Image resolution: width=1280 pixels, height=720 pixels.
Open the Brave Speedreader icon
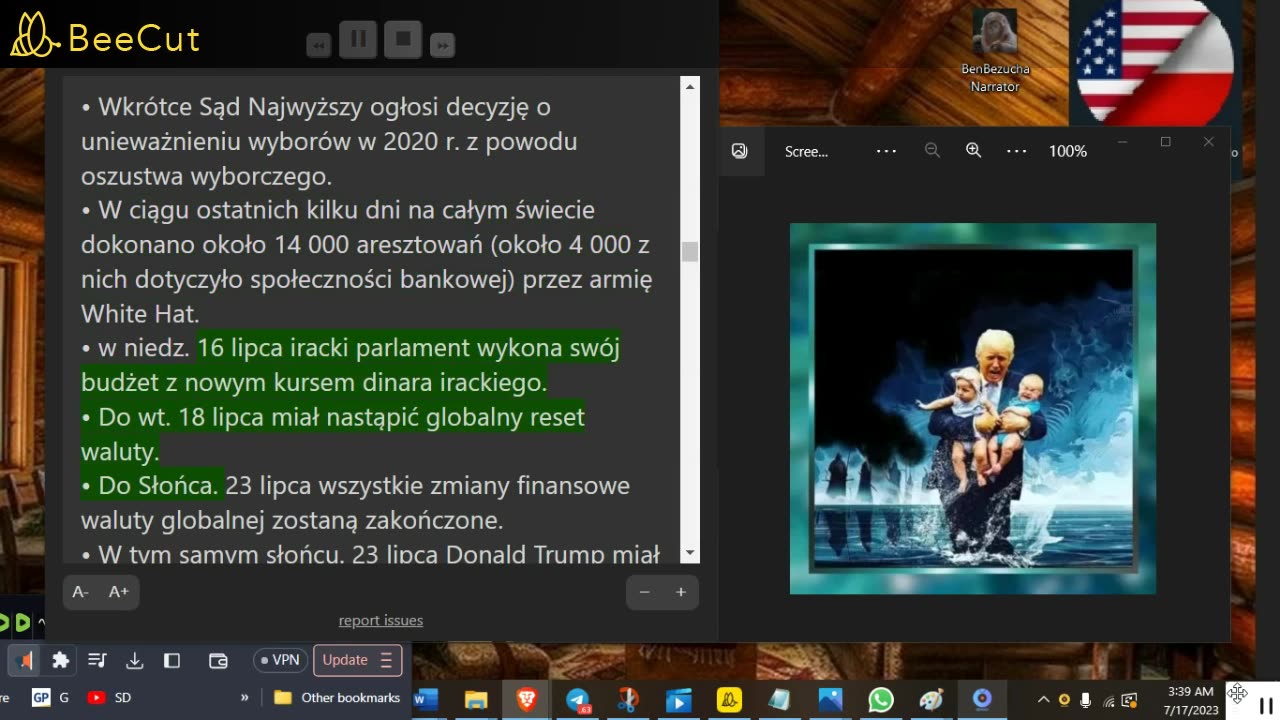pyautogui.click(x=25, y=660)
